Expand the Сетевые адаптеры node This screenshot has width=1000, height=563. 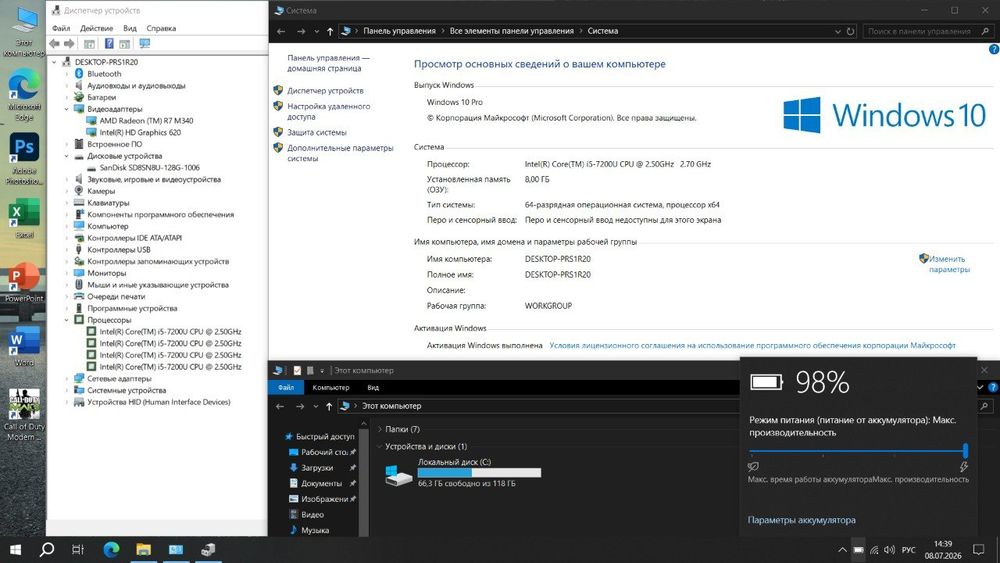click(x=66, y=379)
